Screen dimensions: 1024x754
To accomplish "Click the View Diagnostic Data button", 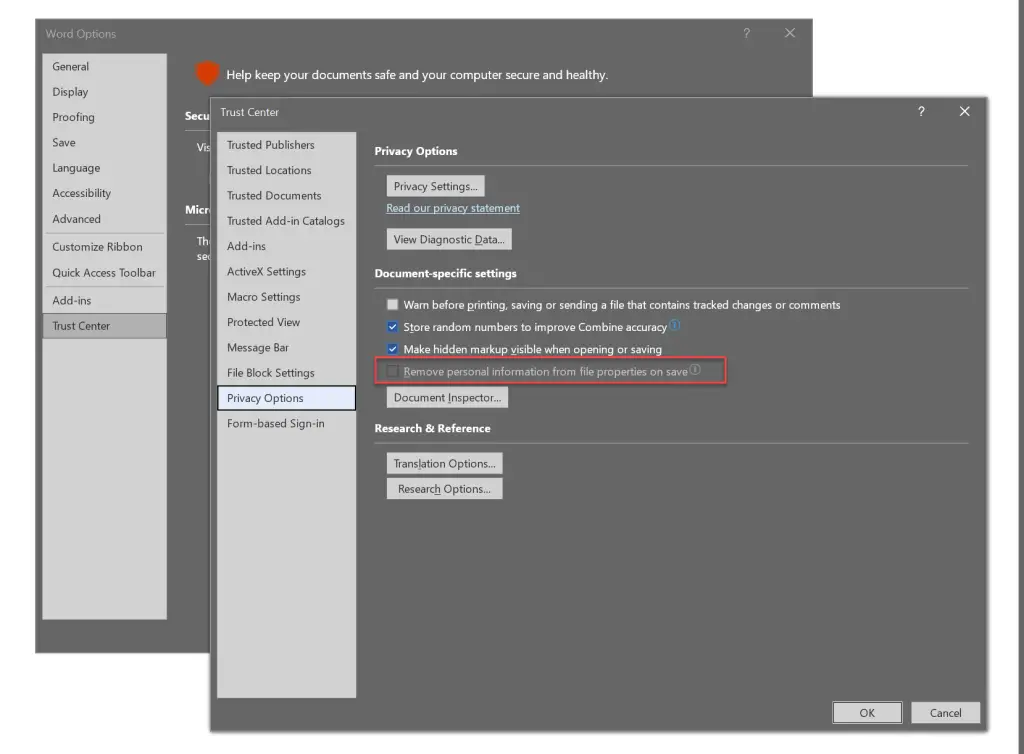I will (449, 239).
